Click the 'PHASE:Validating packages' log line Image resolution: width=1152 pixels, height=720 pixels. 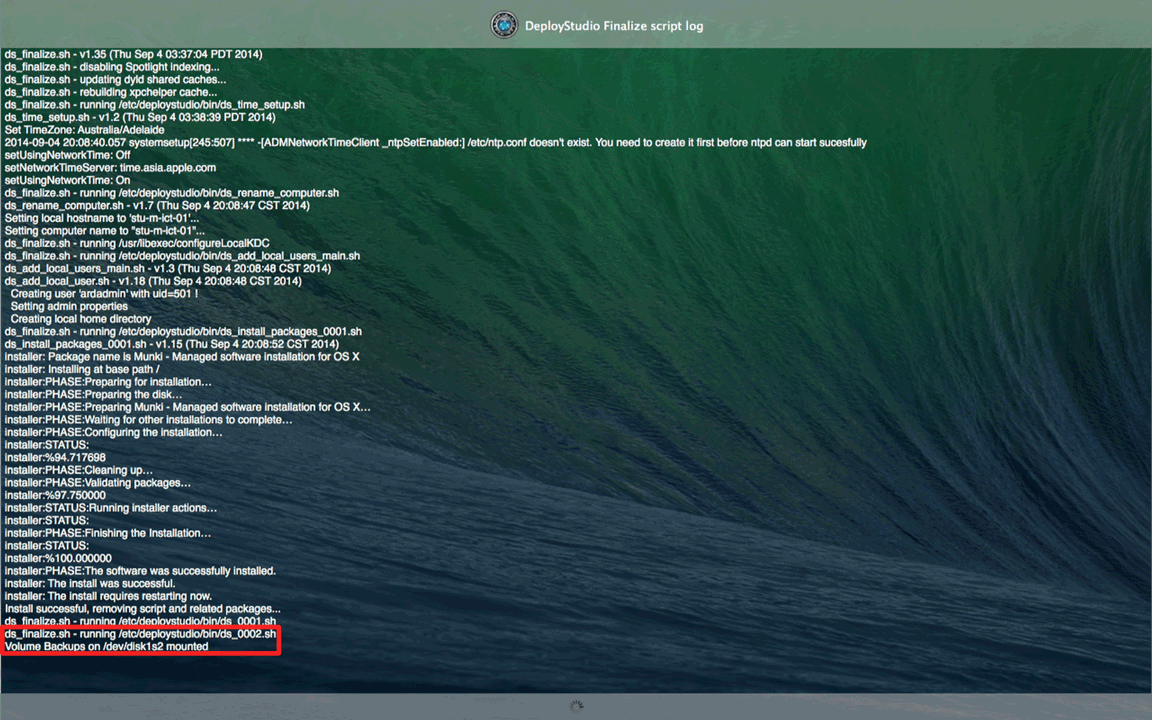pos(97,483)
